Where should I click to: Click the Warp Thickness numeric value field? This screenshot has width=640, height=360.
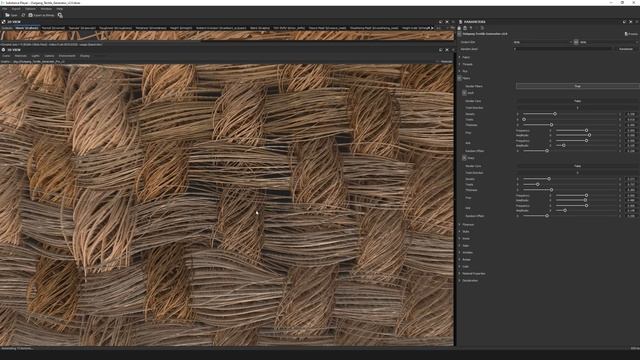pos(631,190)
